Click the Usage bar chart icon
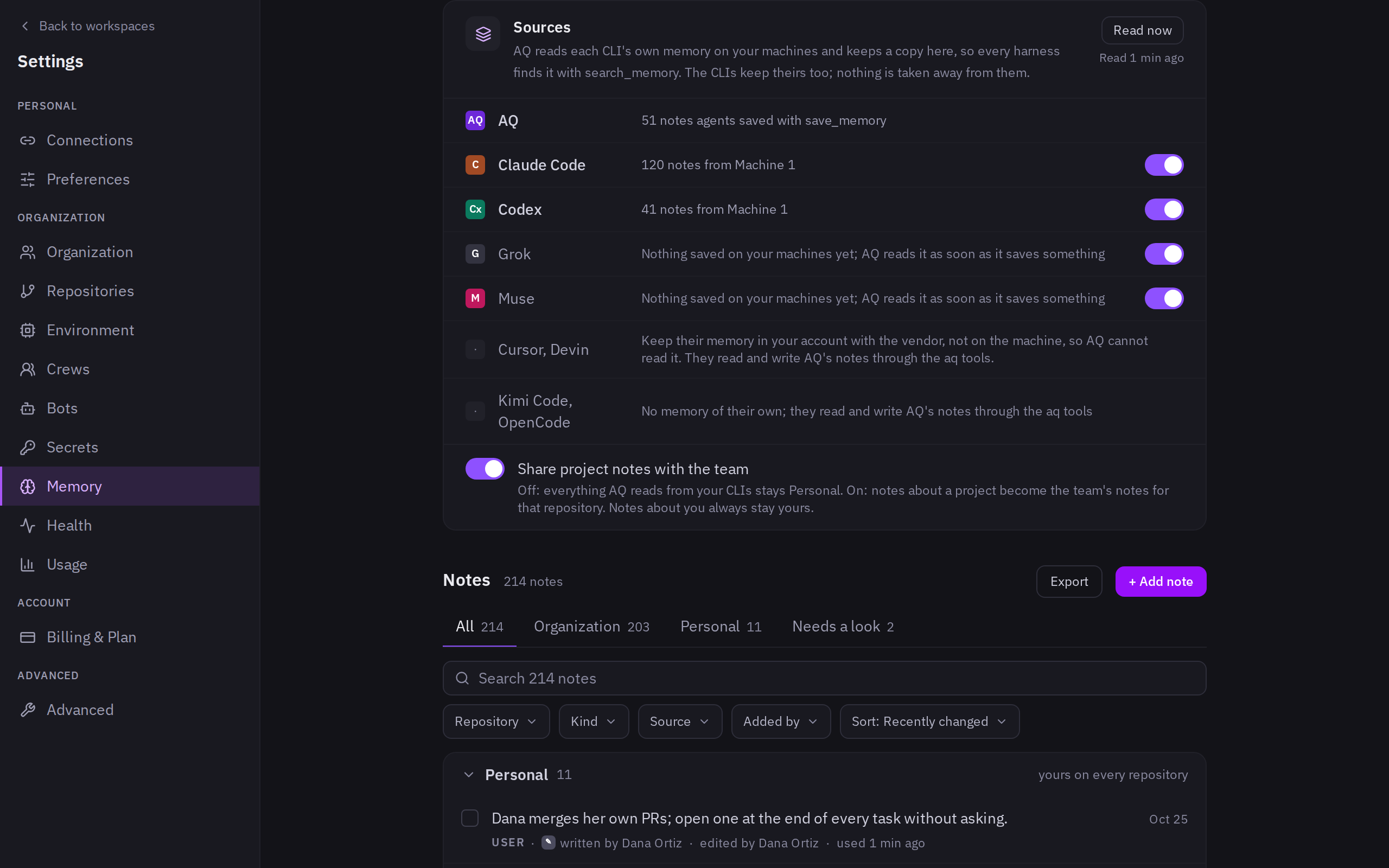 [x=28, y=564]
